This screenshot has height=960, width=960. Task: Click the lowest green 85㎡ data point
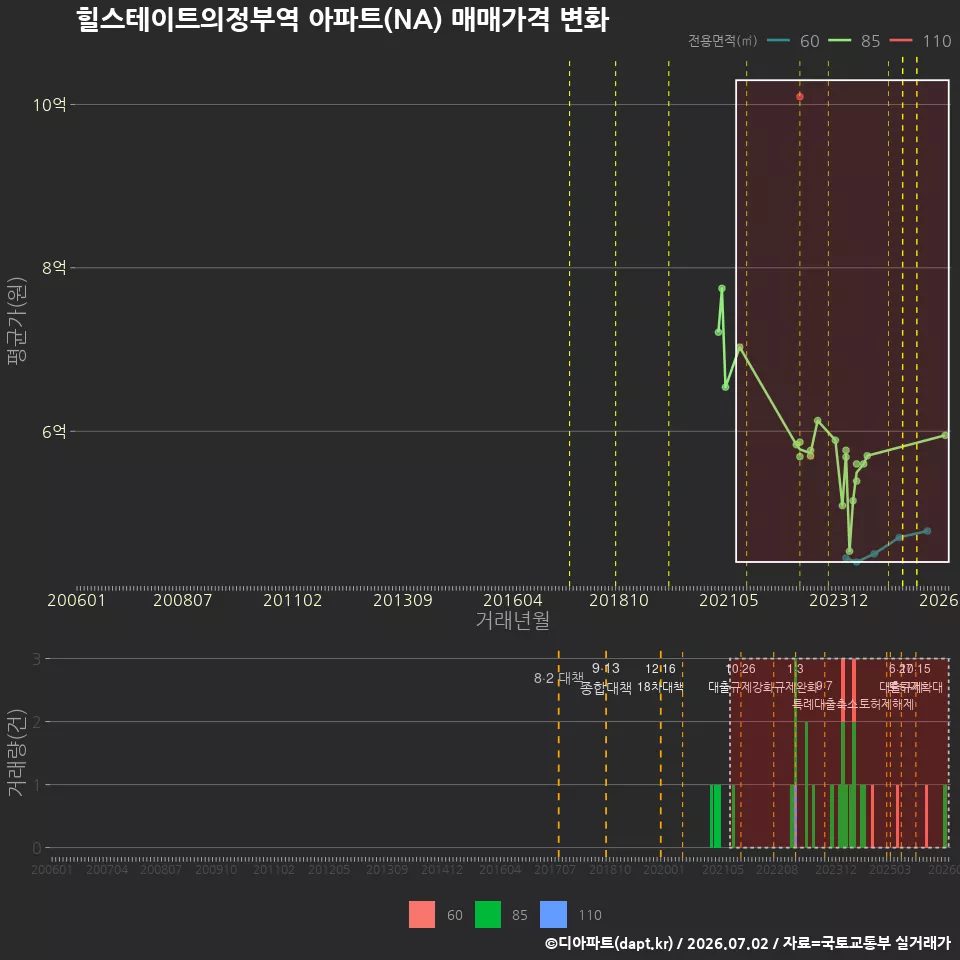coord(849,552)
